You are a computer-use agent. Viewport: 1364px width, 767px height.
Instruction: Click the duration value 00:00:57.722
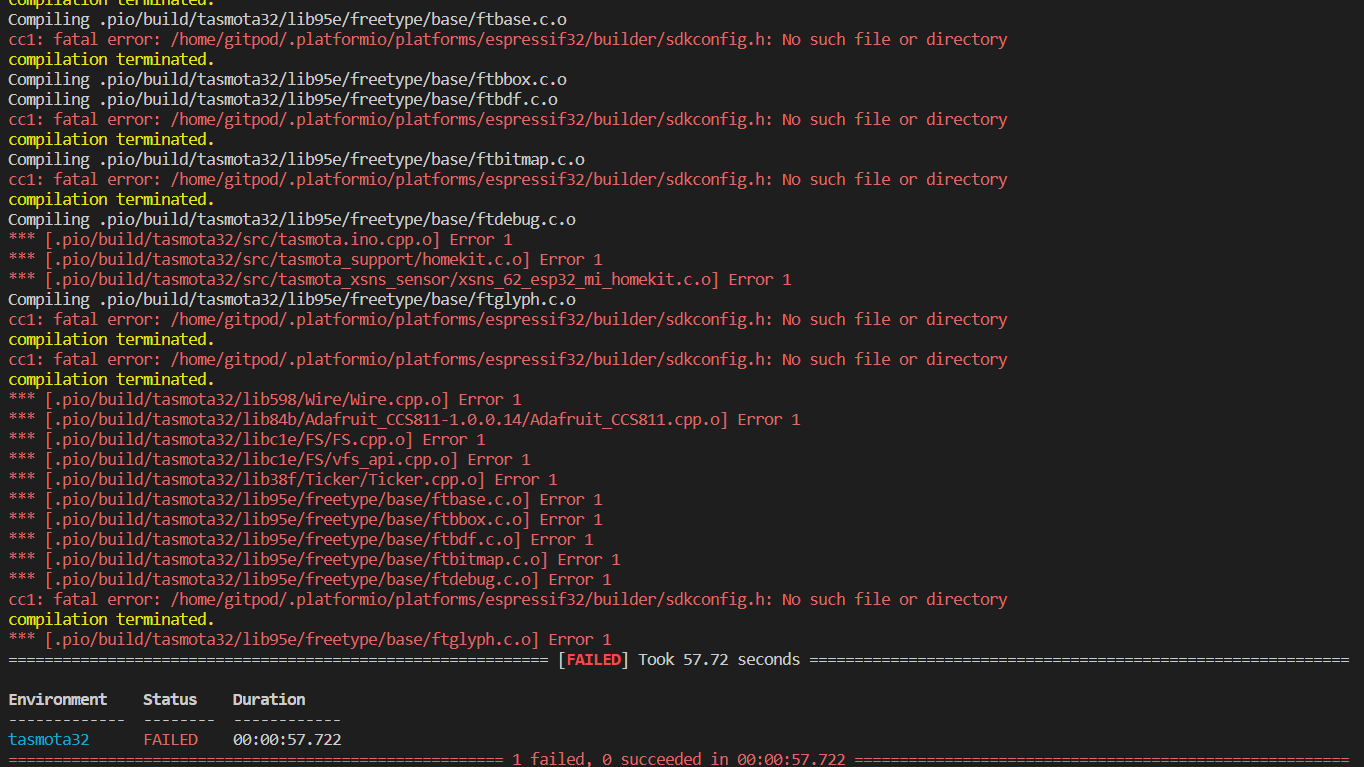point(288,739)
